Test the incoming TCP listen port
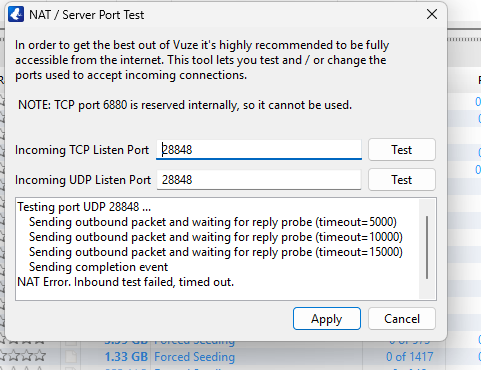 [402, 150]
